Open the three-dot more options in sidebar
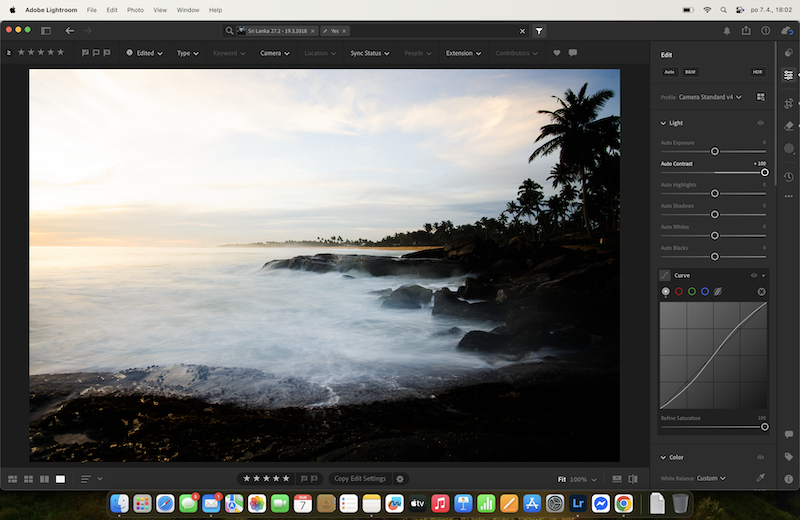 [x=789, y=196]
